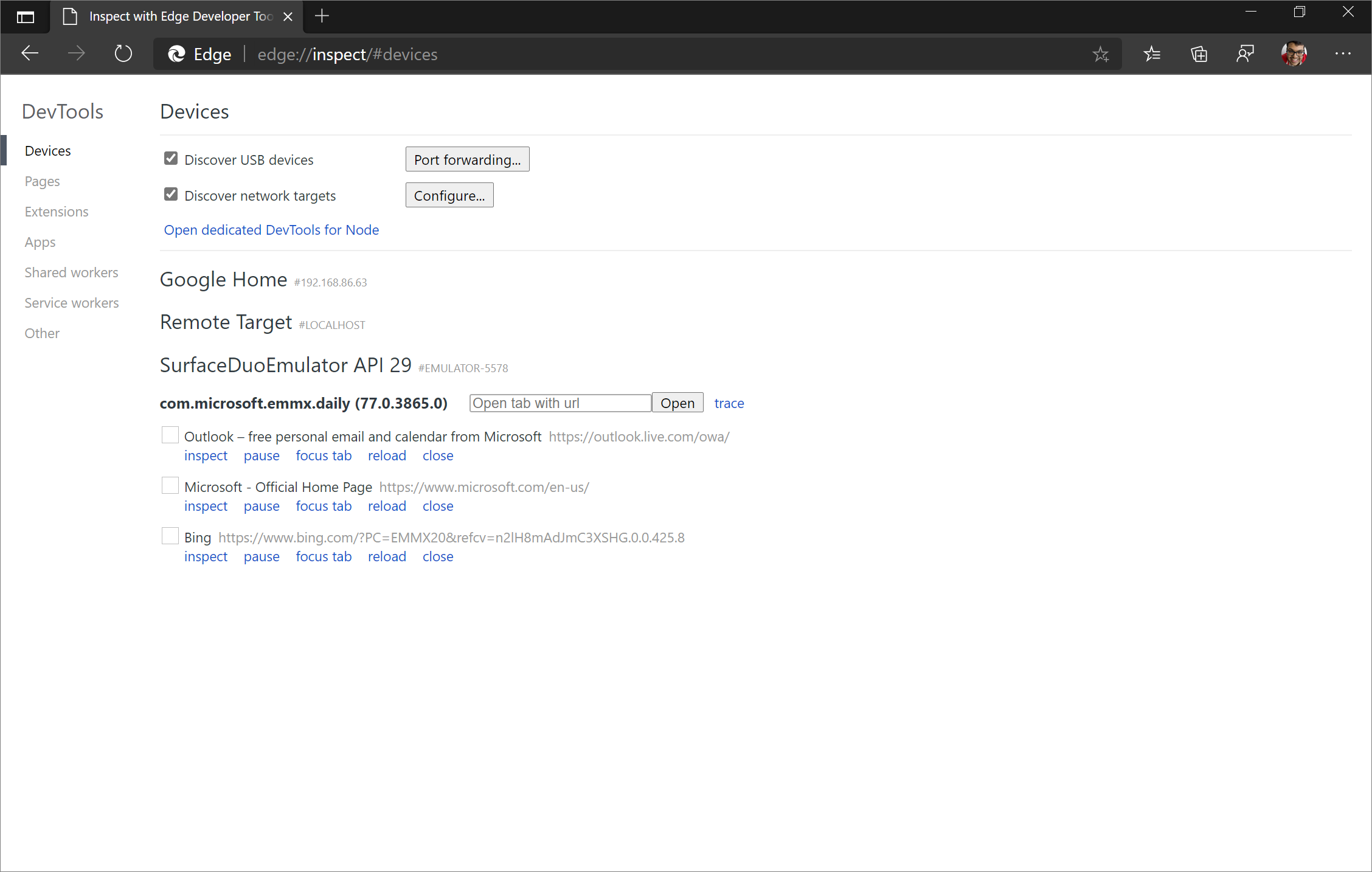Select the Other tab in sidebar
This screenshot has height=872, width=1372.
[x=42, y=332]
